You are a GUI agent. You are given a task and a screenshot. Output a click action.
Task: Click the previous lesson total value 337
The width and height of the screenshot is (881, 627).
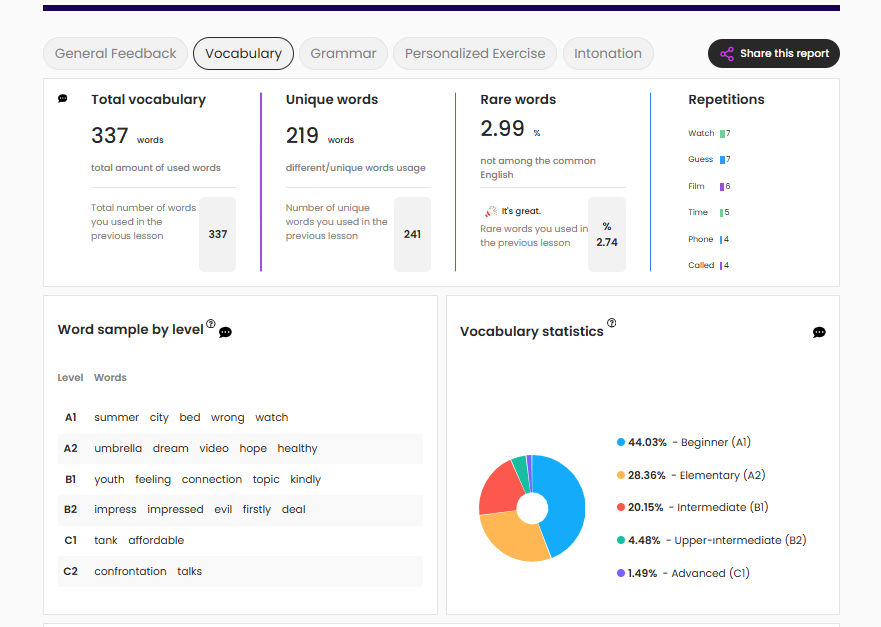point(218,234)
